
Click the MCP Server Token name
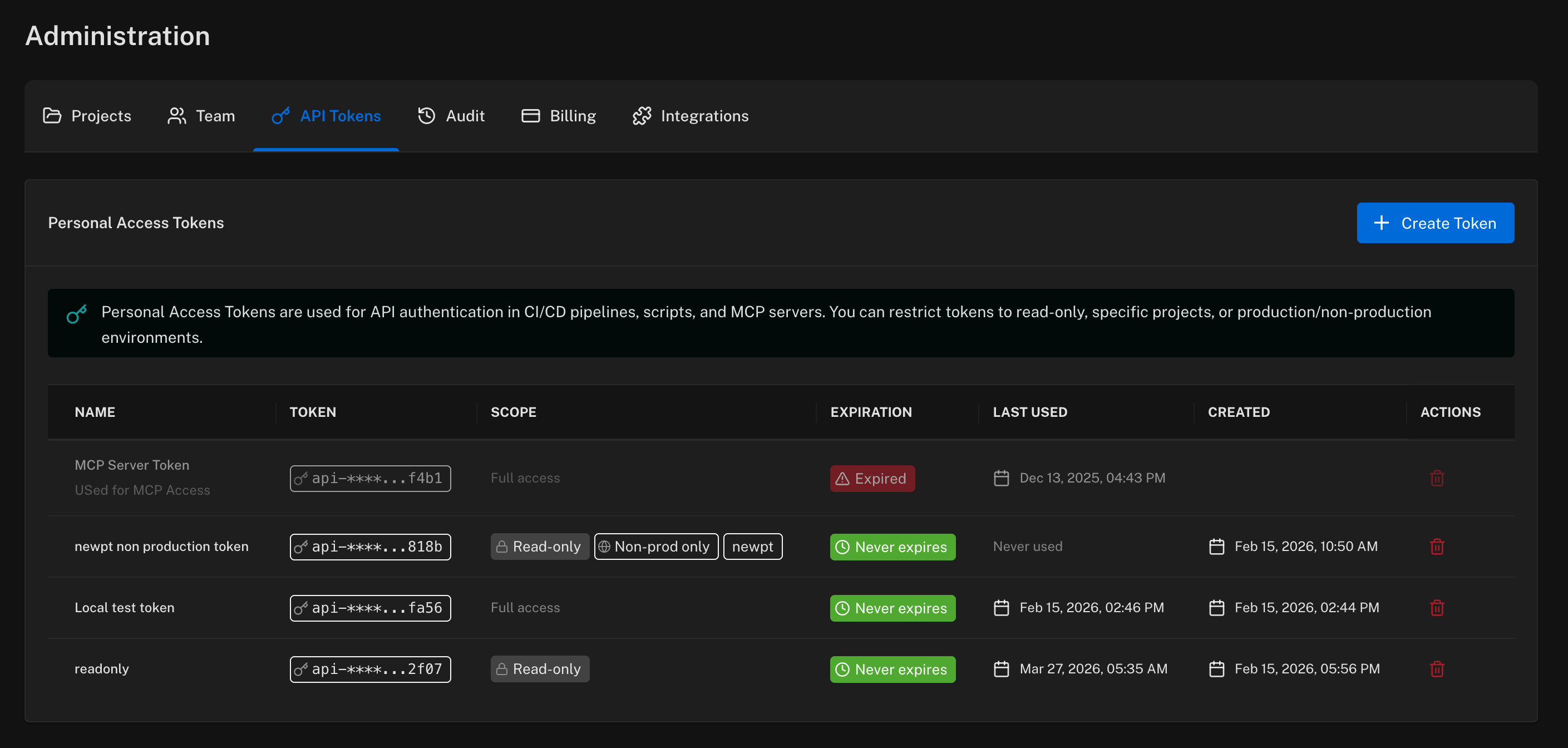coord(132,465)
